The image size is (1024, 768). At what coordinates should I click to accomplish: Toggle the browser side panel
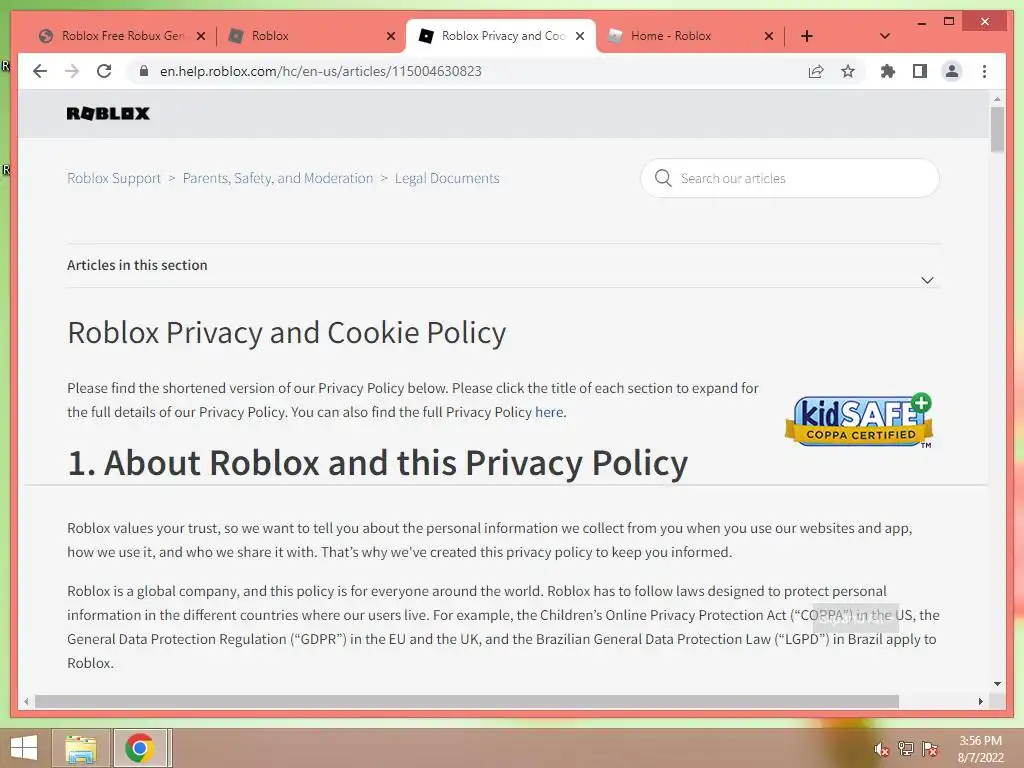click(920, 71)
